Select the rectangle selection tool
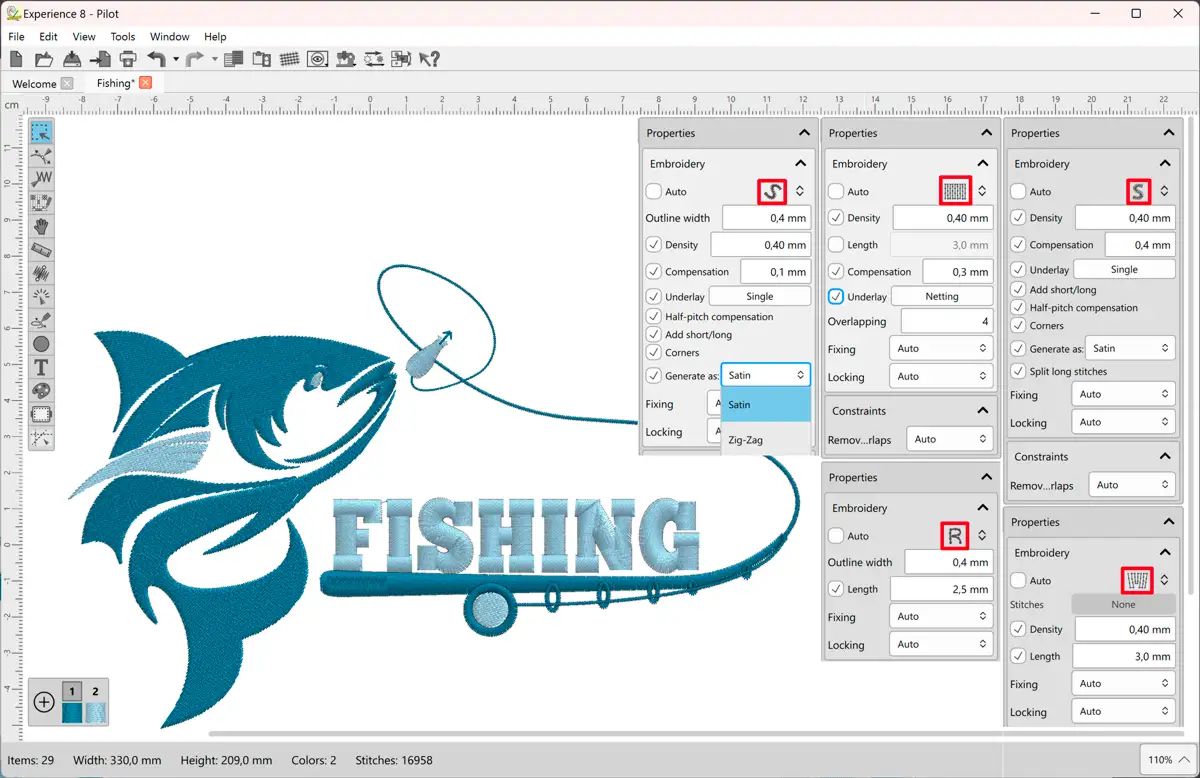Screen dimensions: 1200x778 pos(41,132)
